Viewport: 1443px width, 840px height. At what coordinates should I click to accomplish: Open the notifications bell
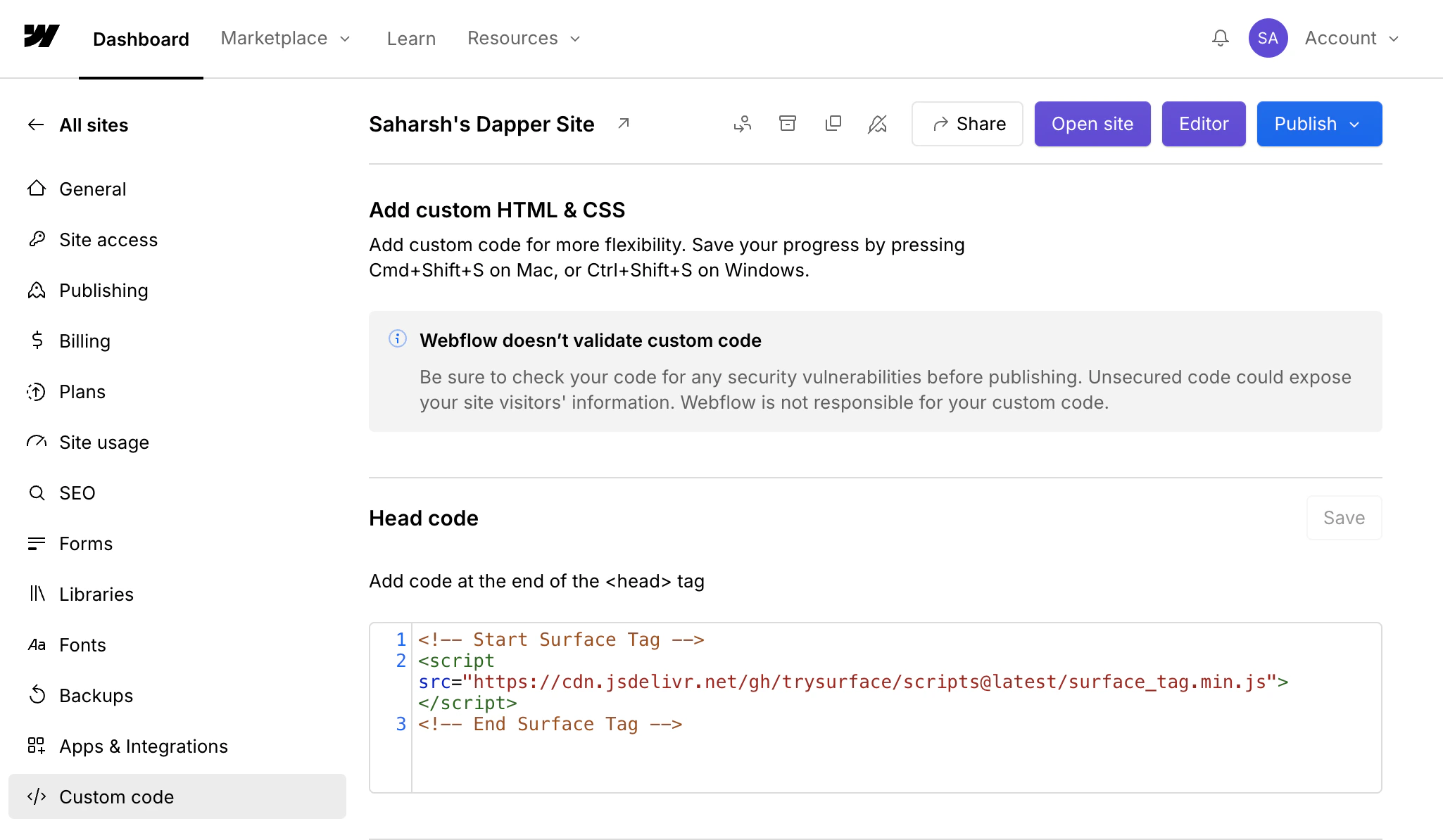pyautogui.click(x=1221, y=38)
